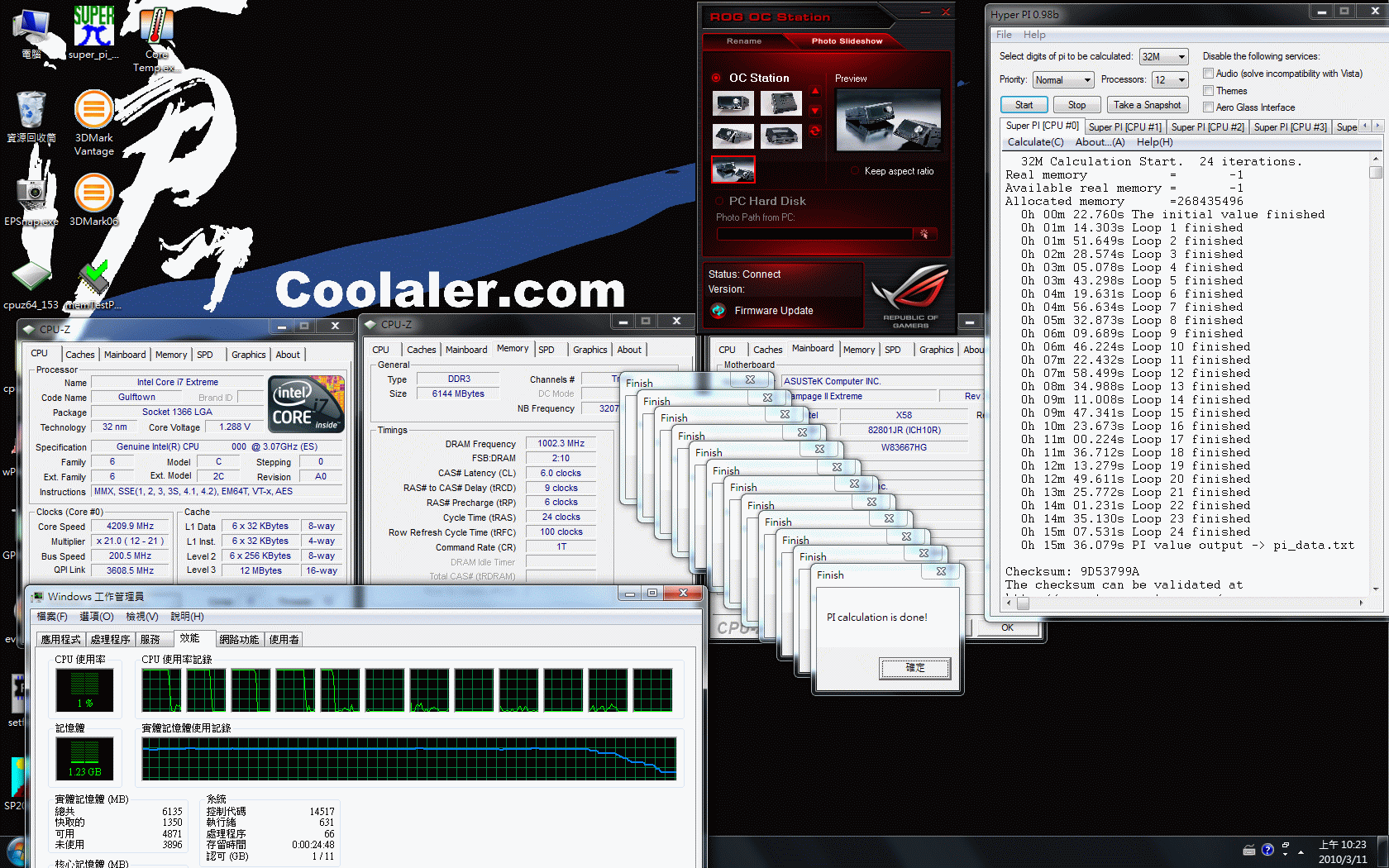Open the cpuz64_153 desktop icon
The image size is (1389, 868).
[x=31, y=285]
